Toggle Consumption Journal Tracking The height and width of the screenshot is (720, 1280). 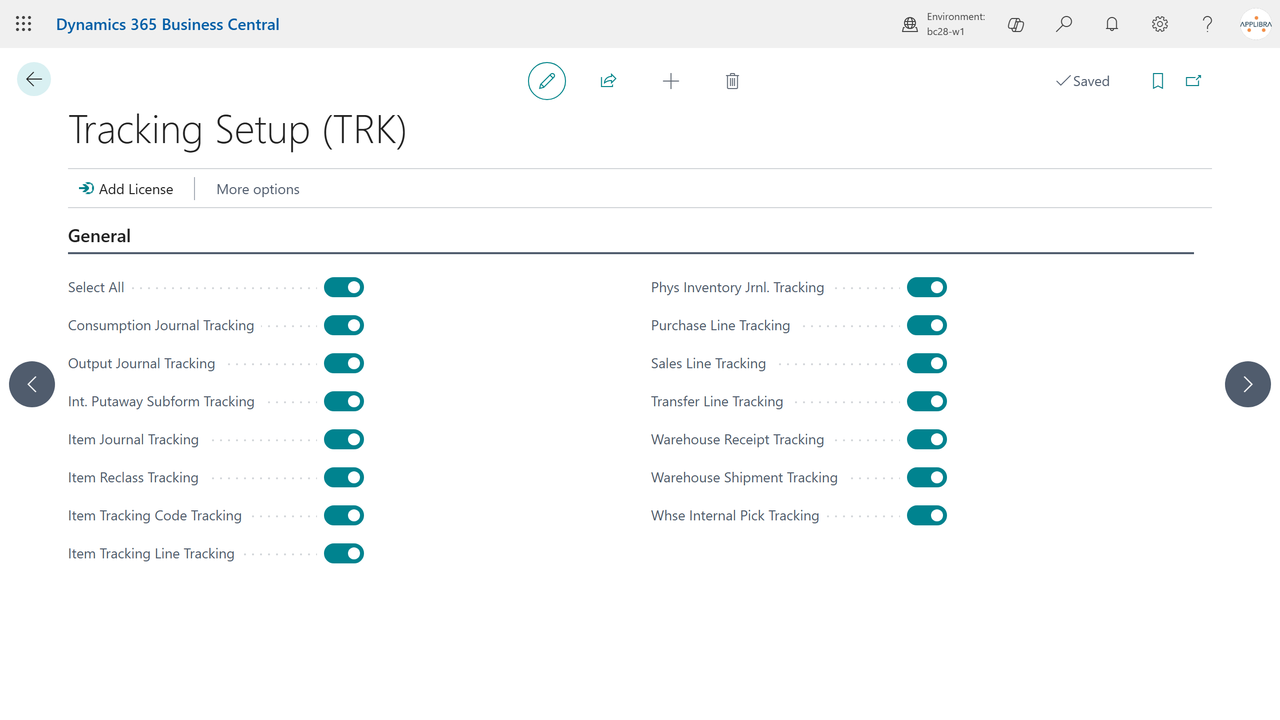(x=344, y=326)
